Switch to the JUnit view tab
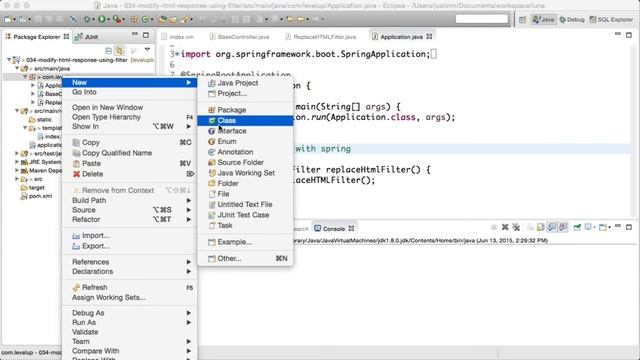Image resolution: width=640 pixels, height=360 pixels. (x=87, y=37)
